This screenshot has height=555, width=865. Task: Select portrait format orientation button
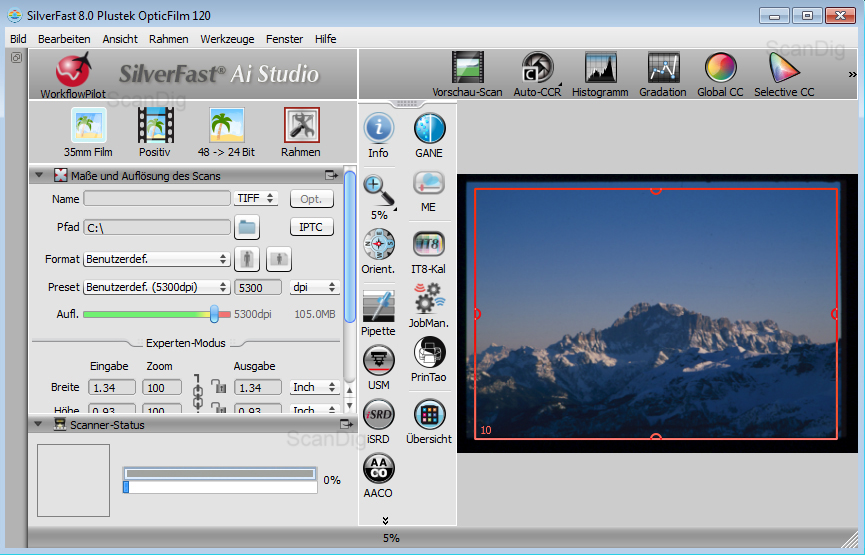point(247,259)
